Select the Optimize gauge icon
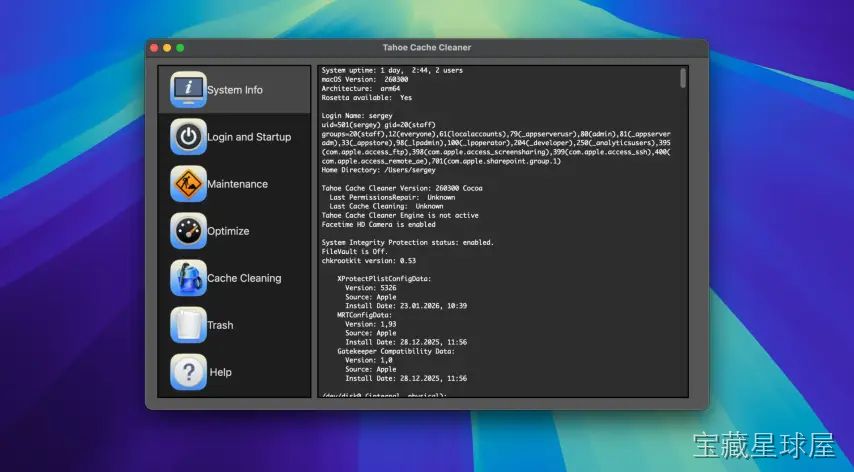854x472 pixels. [188, 231]
